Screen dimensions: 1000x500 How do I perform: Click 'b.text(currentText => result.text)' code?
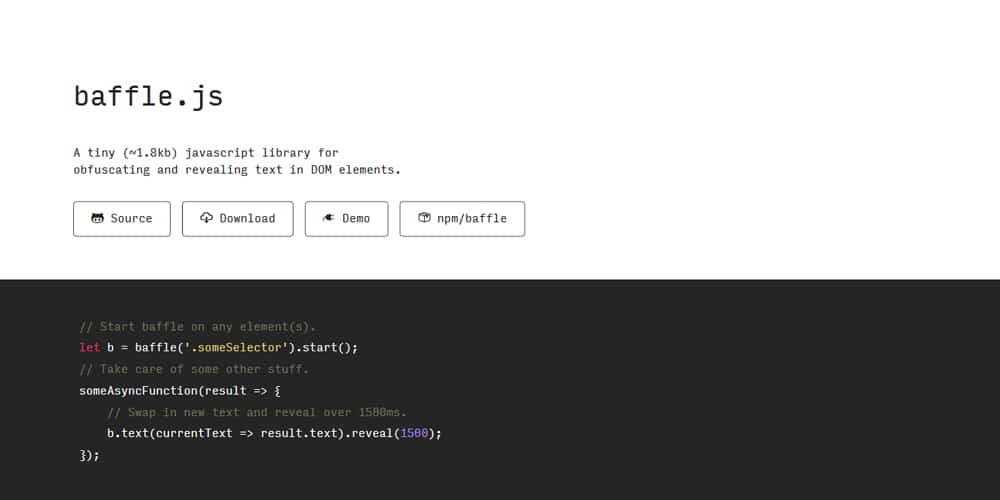(226, 434)
